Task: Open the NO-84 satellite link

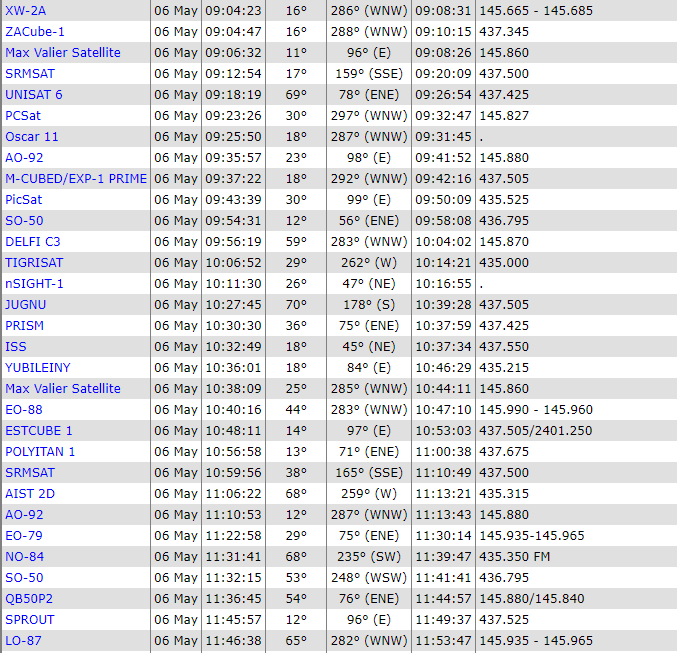Action: point(24,557)
